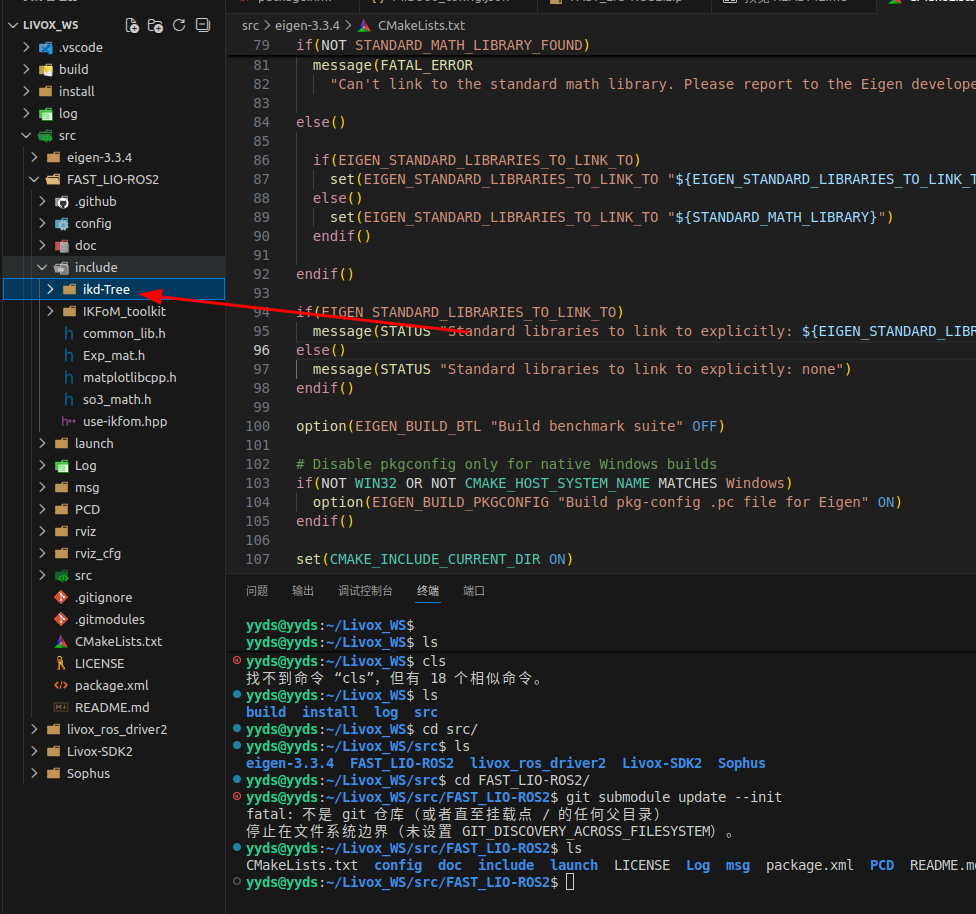
Task: Switch to the 问题 panel tab
Action: tap(257, 591)
